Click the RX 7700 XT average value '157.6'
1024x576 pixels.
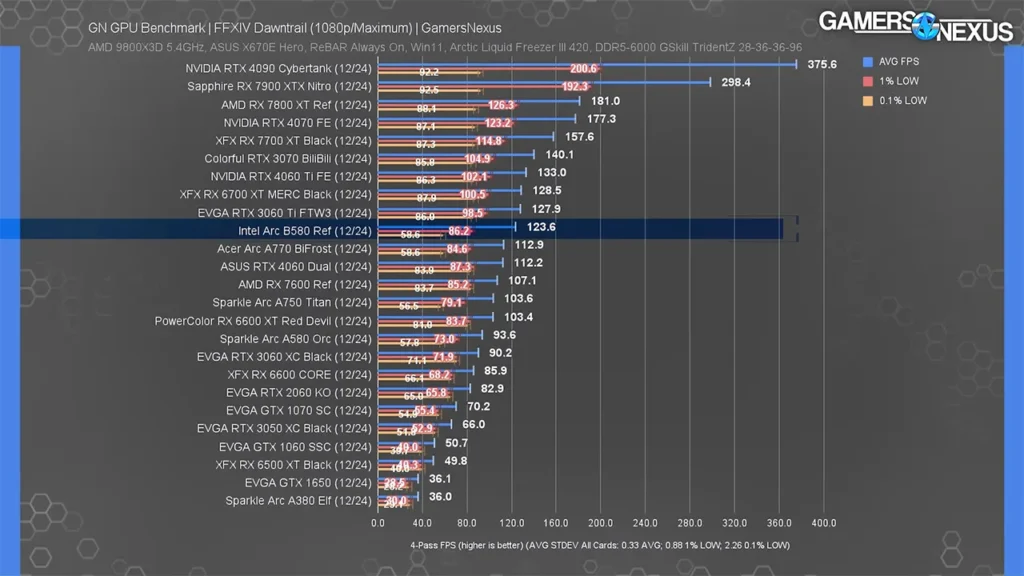point(579,136)
